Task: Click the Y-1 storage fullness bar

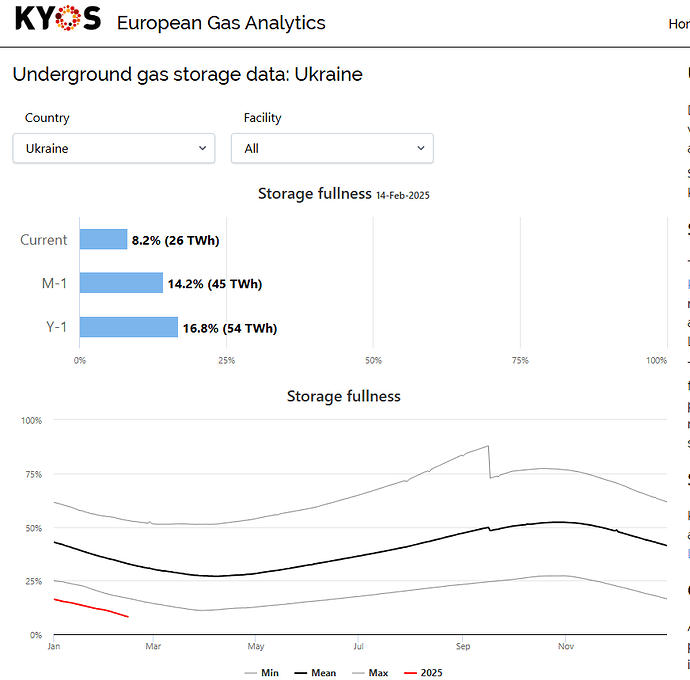Action: click(129, 327)
